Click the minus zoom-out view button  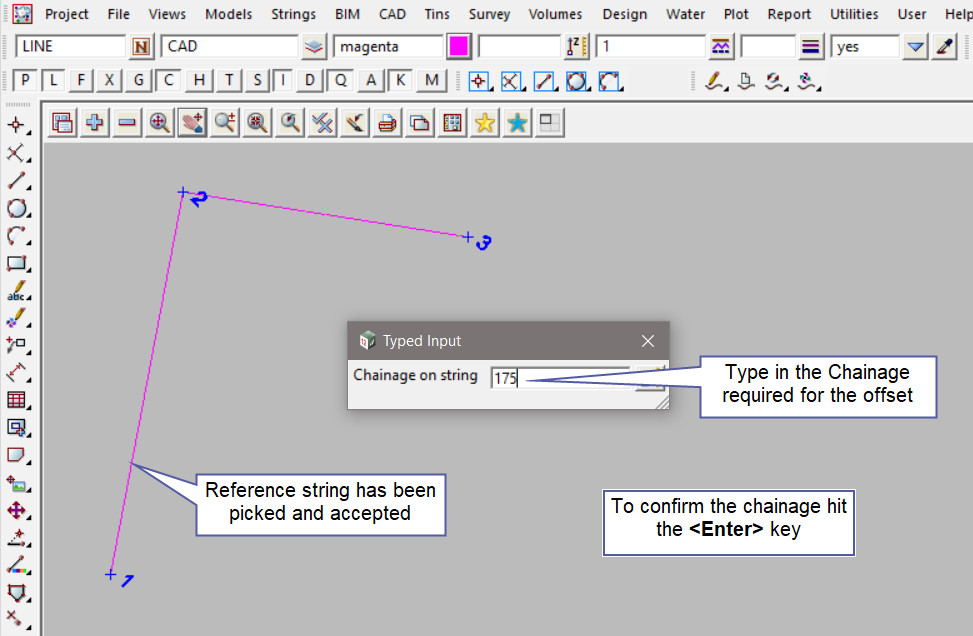point(127,123)
